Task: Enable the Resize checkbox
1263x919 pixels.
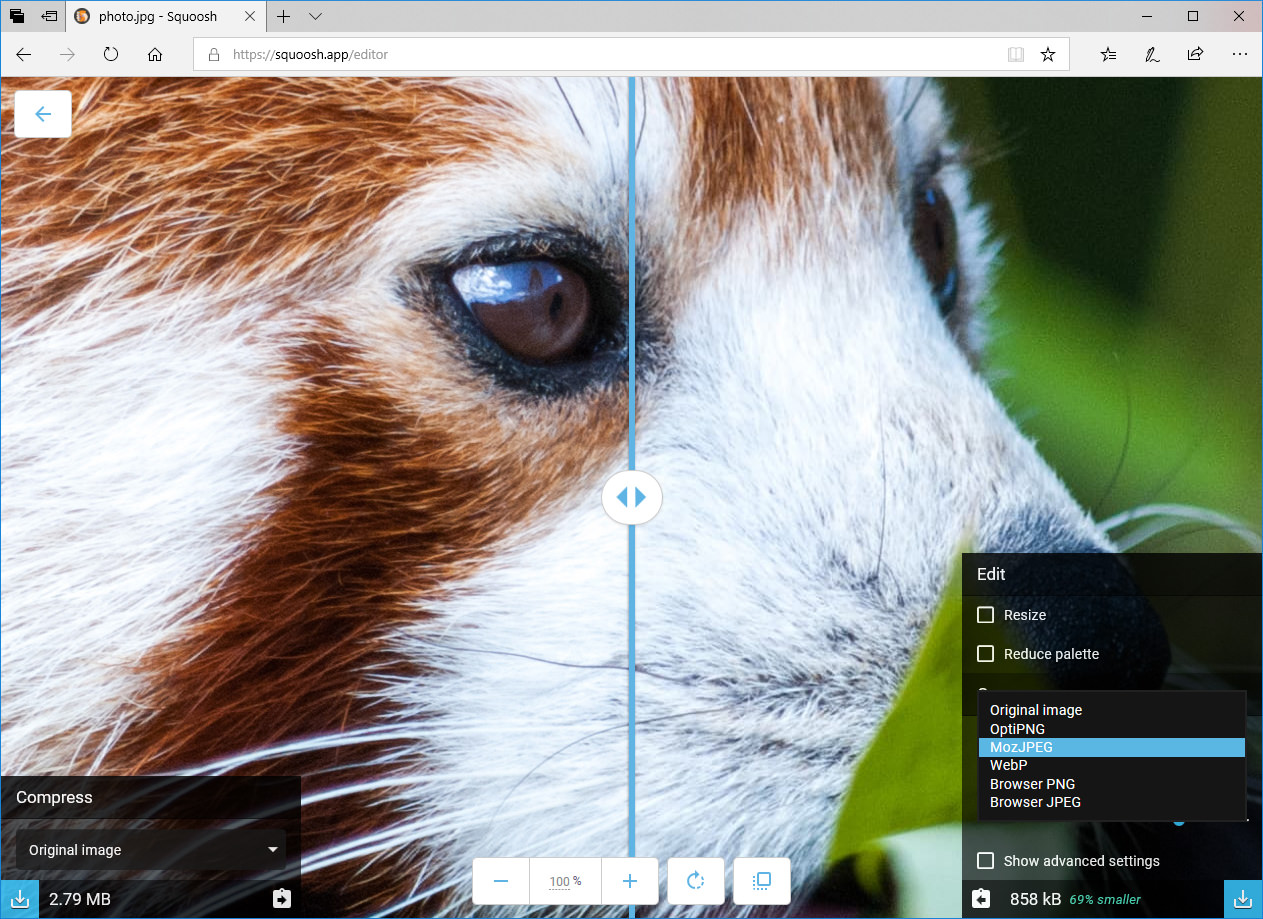Action: (986, 615)
